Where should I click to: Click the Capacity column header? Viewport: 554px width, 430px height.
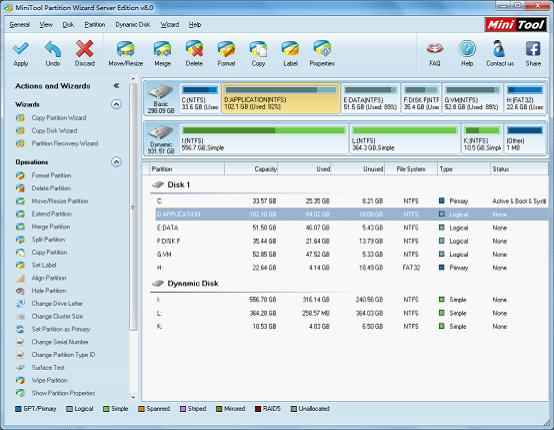251,169
